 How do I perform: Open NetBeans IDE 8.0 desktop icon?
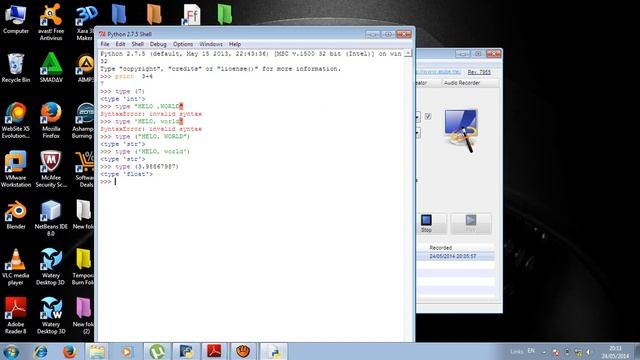51,218
